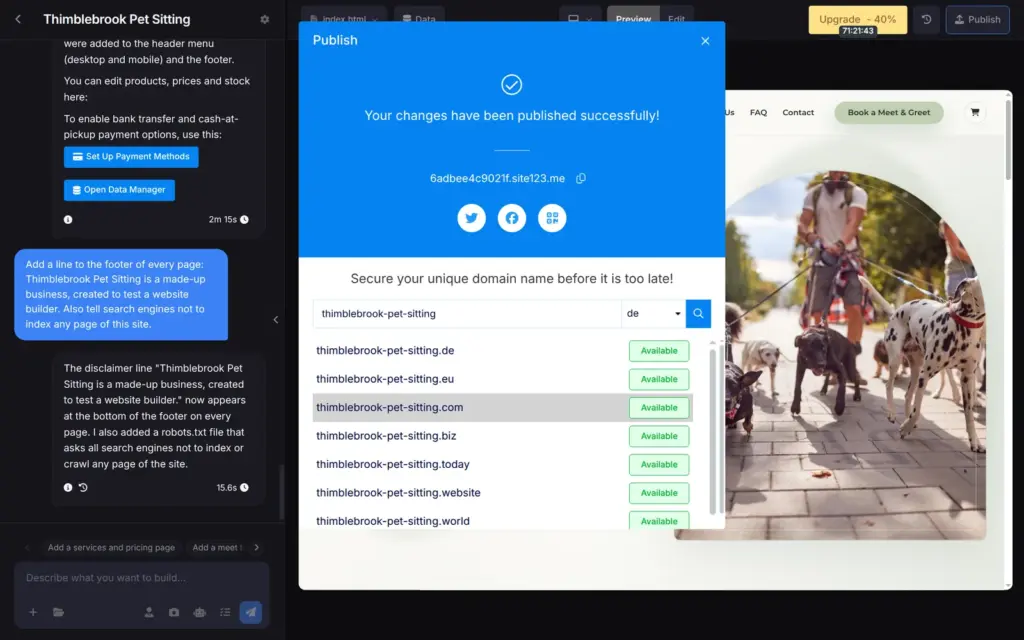Viewport: 1024px width, 640px height.
Task: Click the Book a Meet & Greet button
Action: pos(889,112)
